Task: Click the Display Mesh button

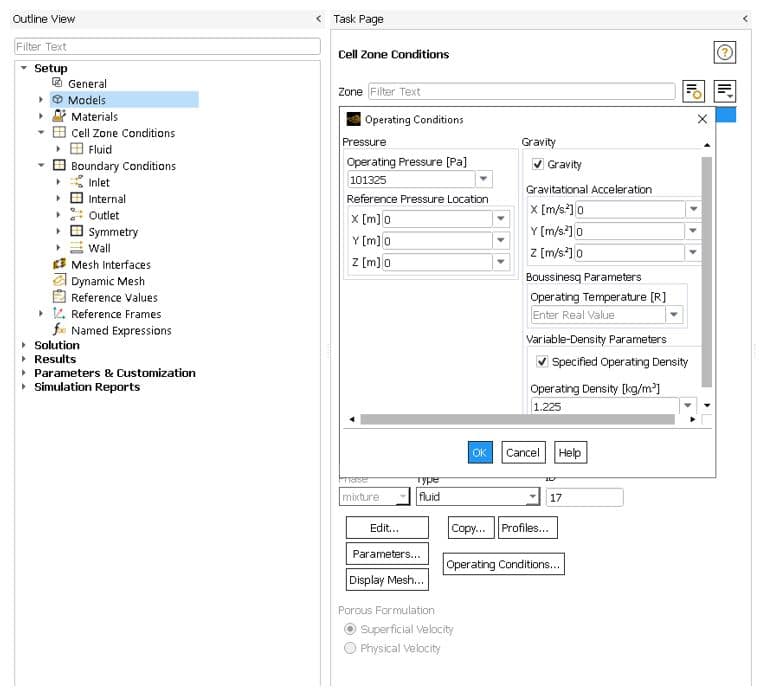Action: pos(386,580)
